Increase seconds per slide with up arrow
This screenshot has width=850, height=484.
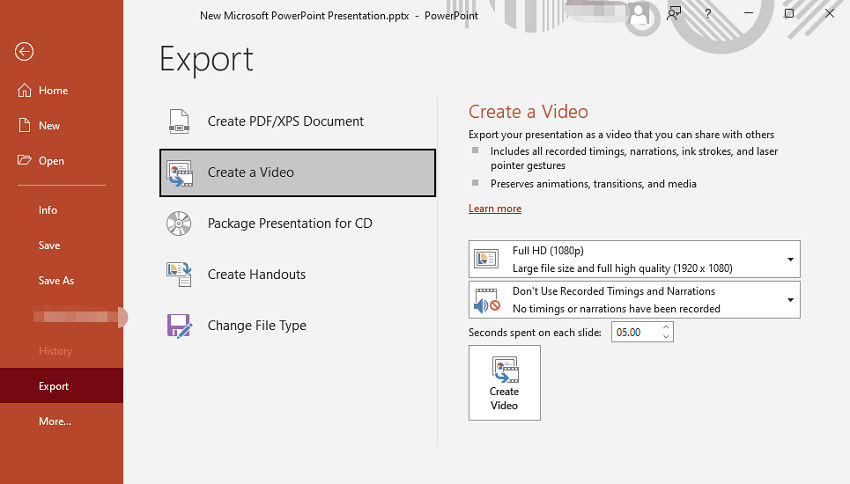666,327
